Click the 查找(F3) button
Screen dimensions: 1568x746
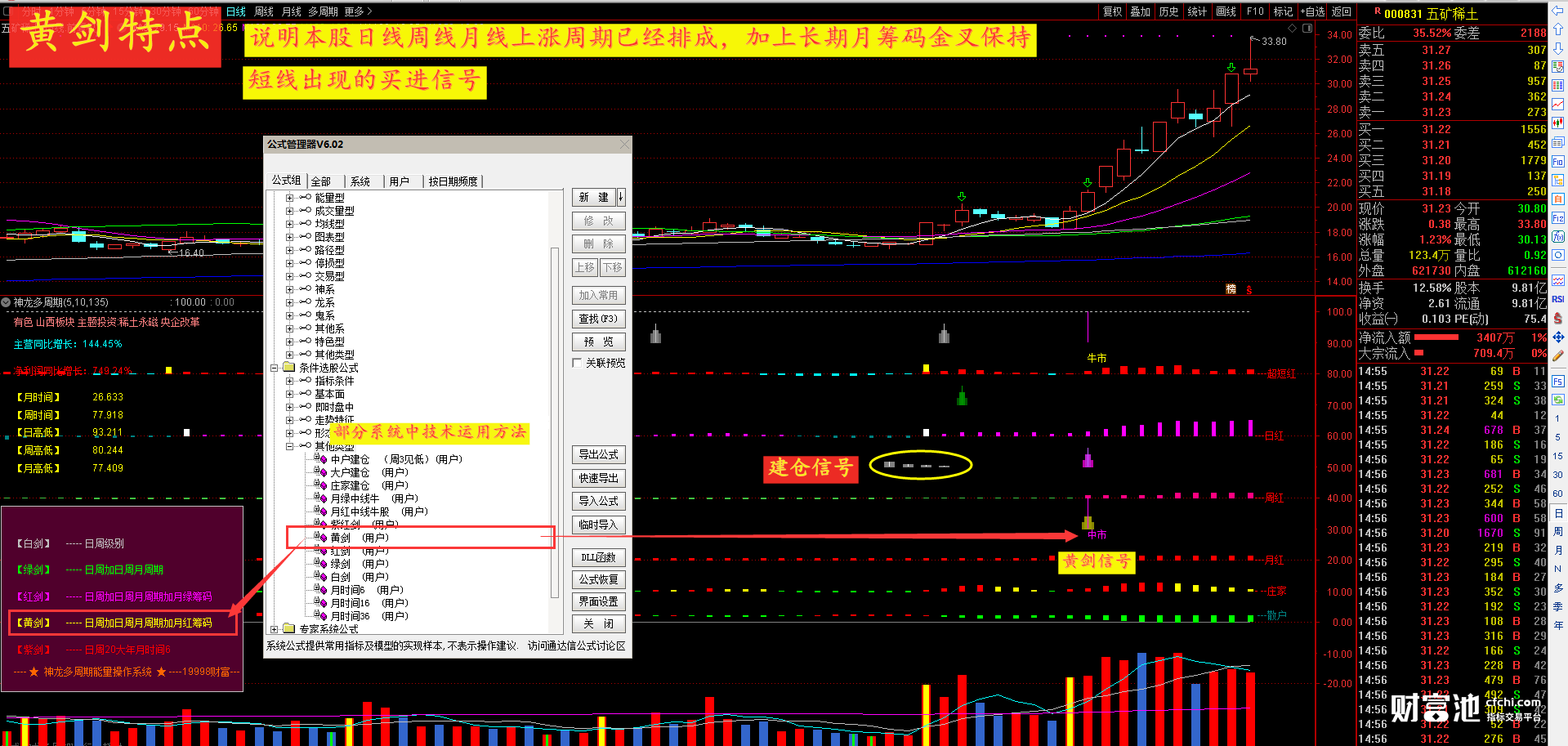pyautogui.click(x=599, y=319)
